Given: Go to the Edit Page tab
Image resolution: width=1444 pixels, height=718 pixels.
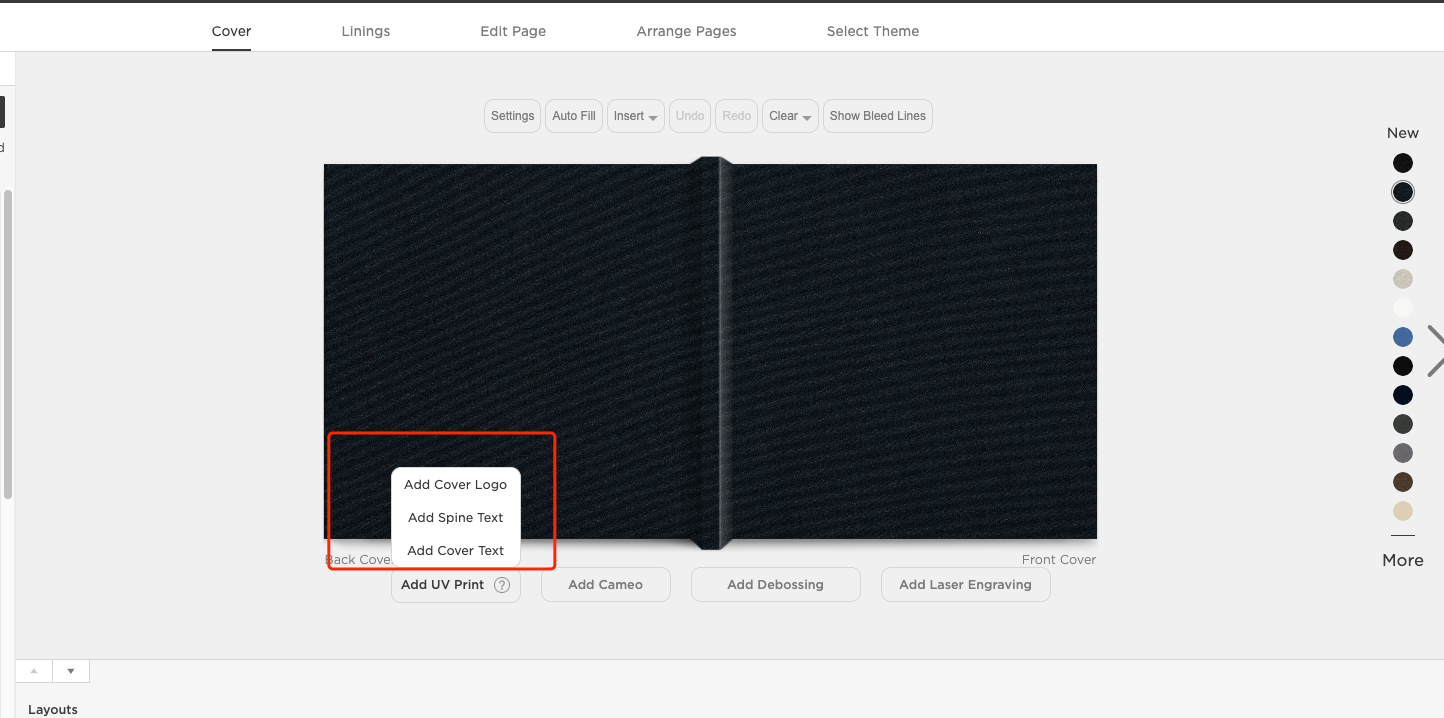Looking at the screenshot, I should (x=513, y=31).
